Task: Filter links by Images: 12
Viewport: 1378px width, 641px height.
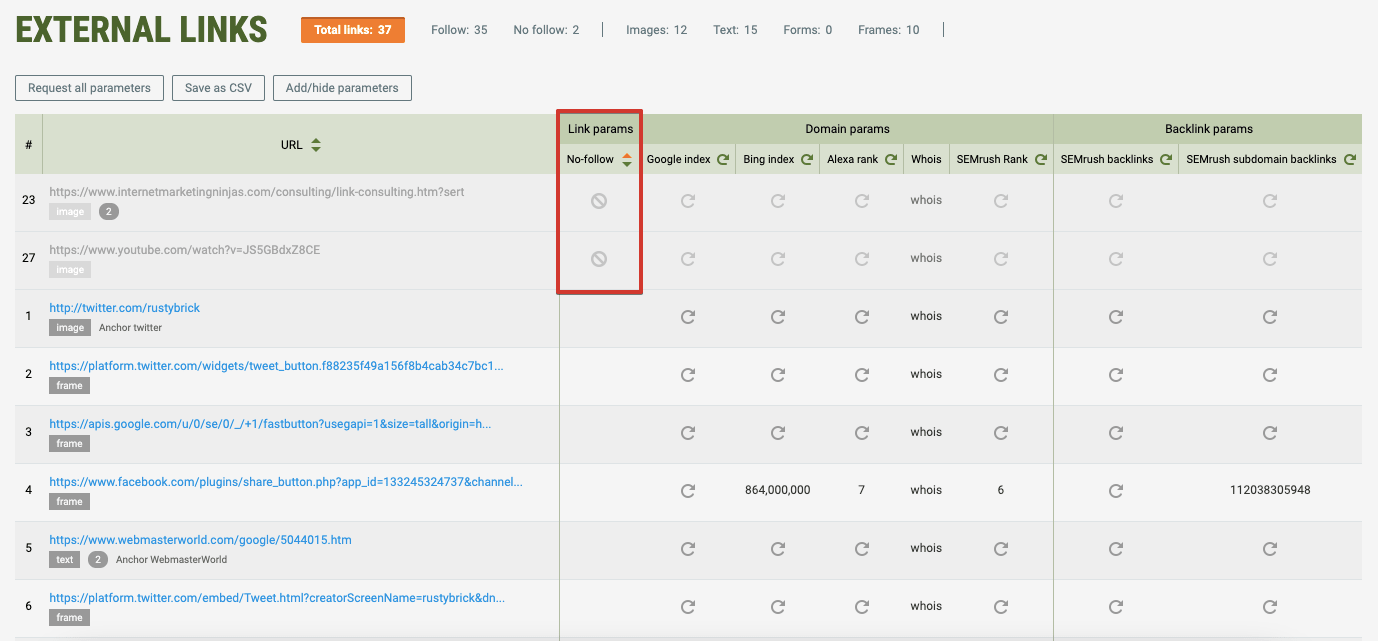Action: 656,30
